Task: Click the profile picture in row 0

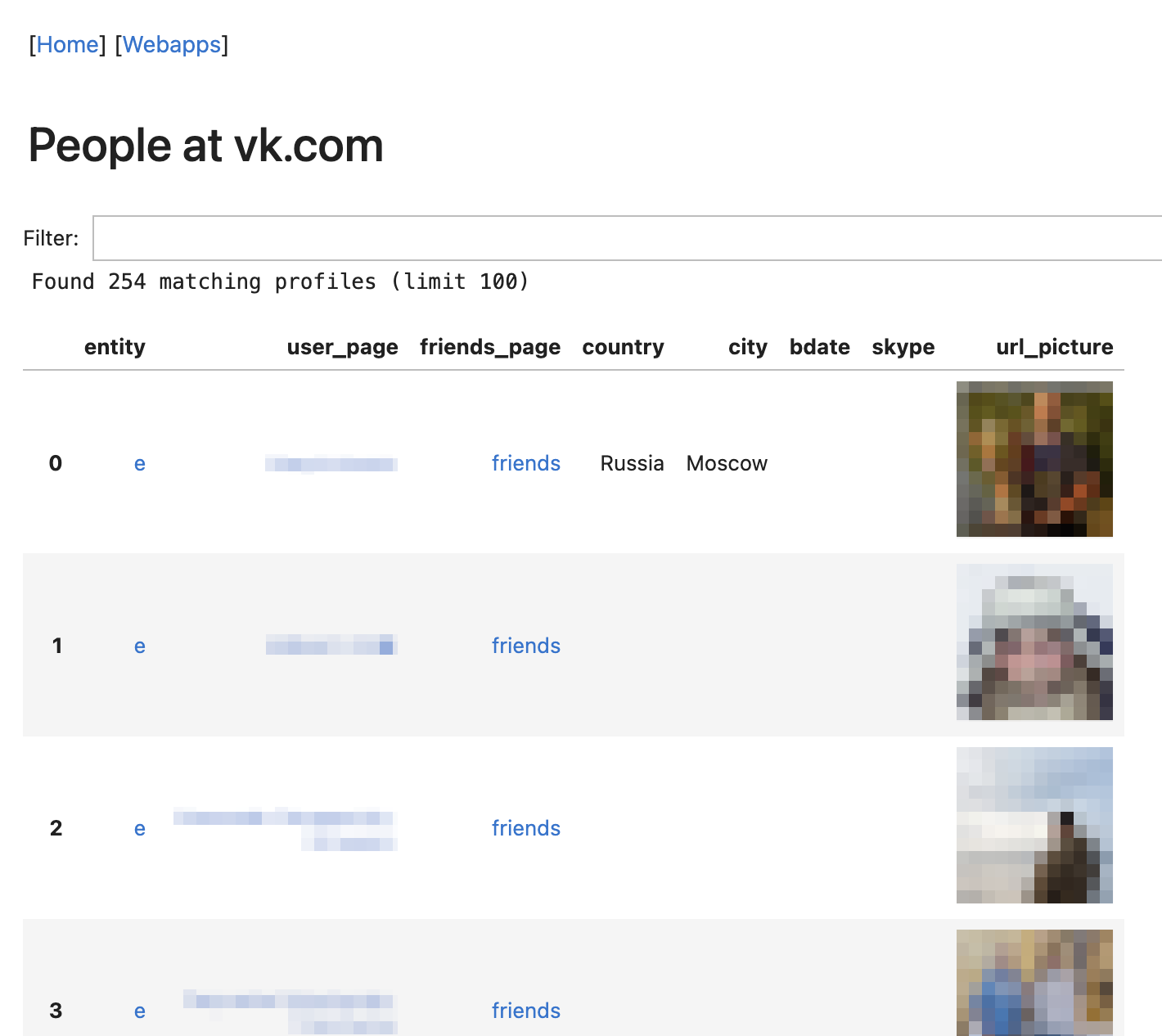Action: 1034,459
